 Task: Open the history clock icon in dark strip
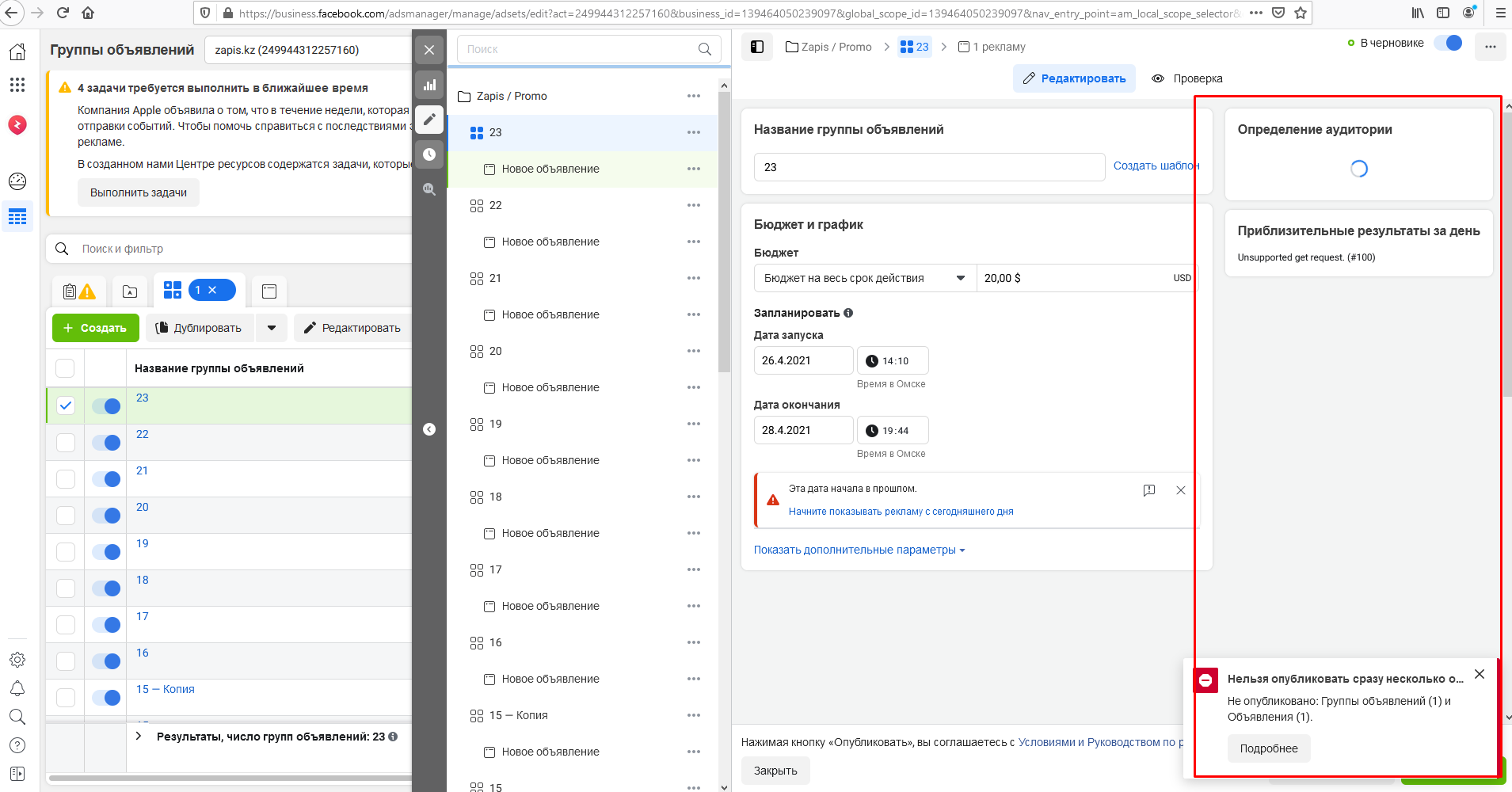click(x=429, y=154)
